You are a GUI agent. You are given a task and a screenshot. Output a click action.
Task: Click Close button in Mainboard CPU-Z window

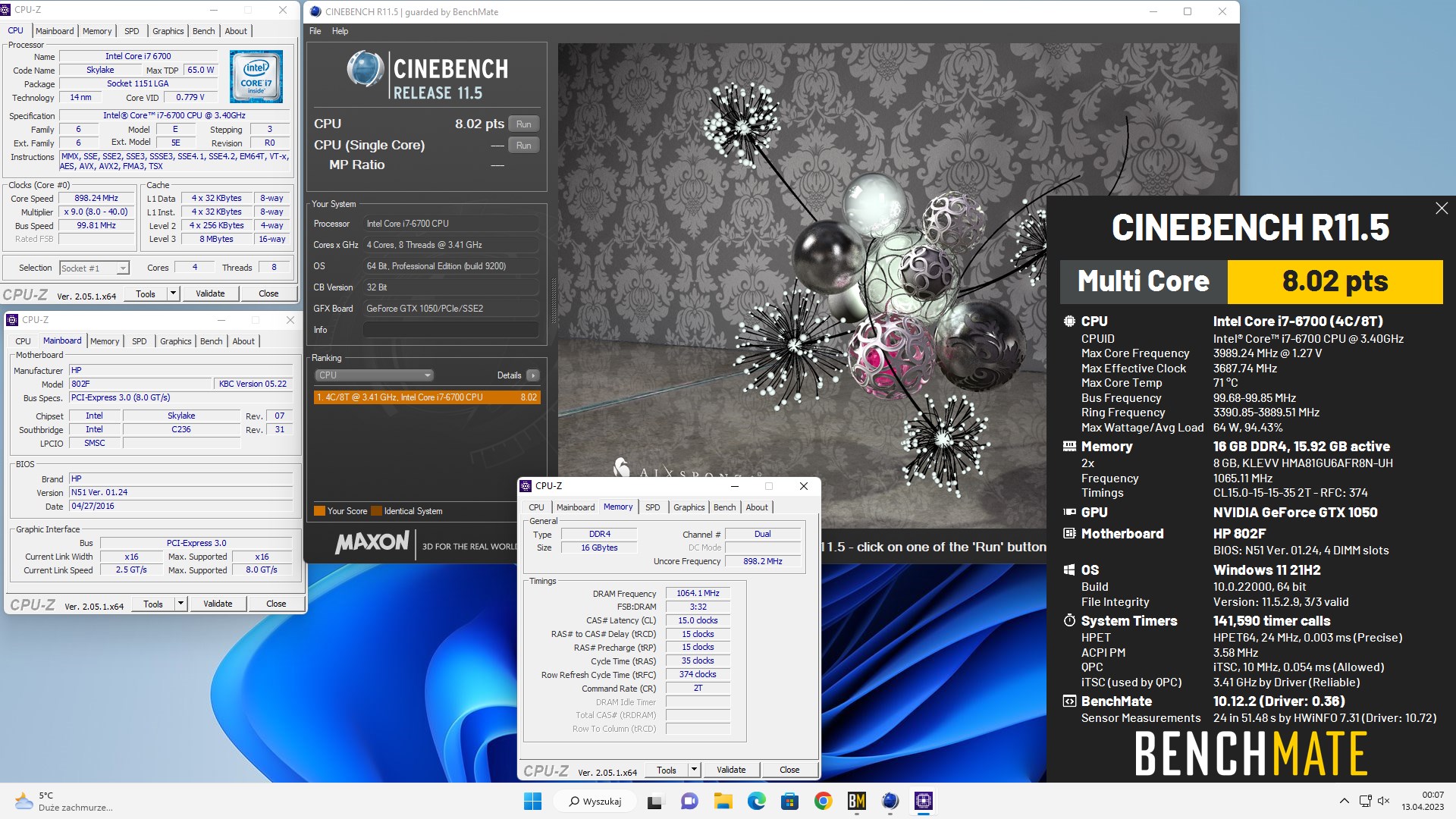[x=276, y=604]
